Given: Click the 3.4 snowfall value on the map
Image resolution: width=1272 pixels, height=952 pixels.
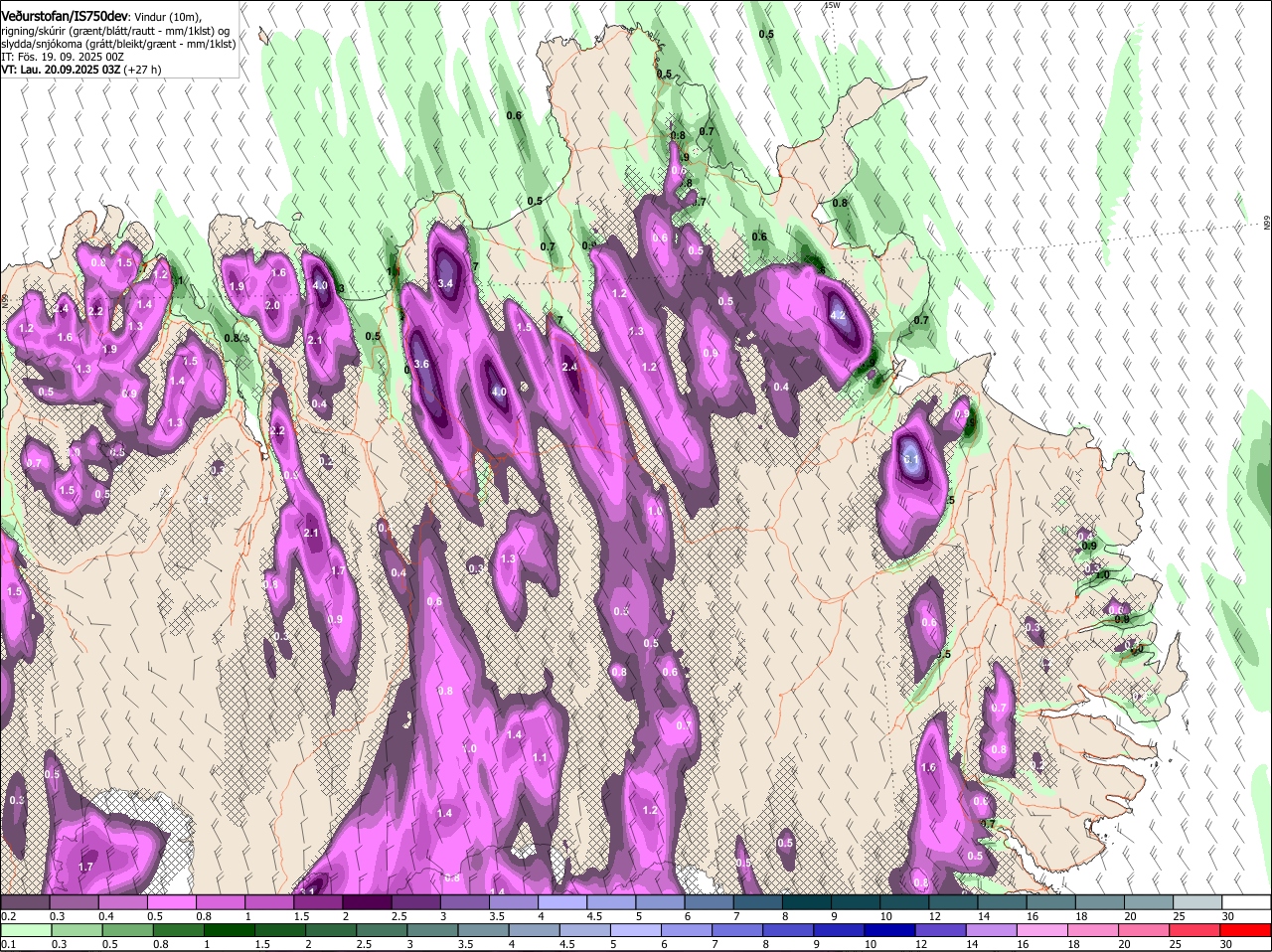Looking at the screenshot, I should coord(445,283).
